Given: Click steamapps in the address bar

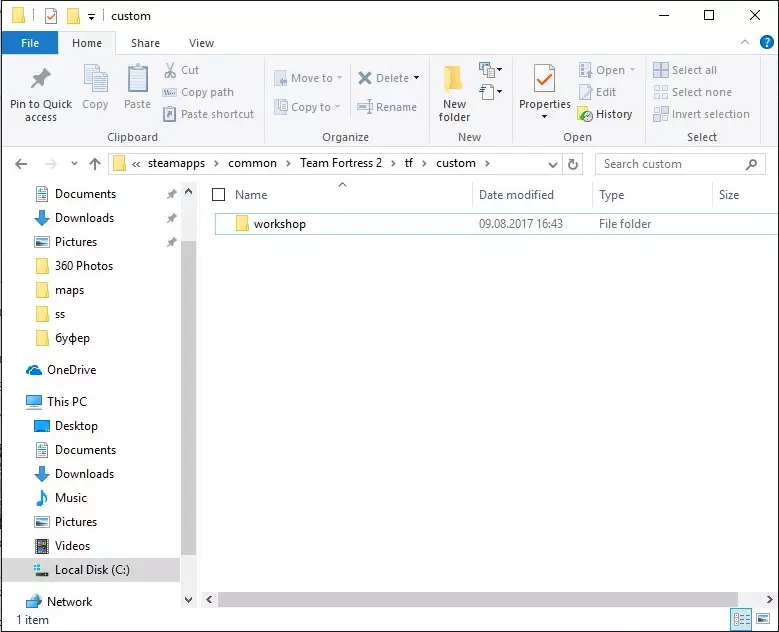Looking at the screenshot, I should 176,163.
